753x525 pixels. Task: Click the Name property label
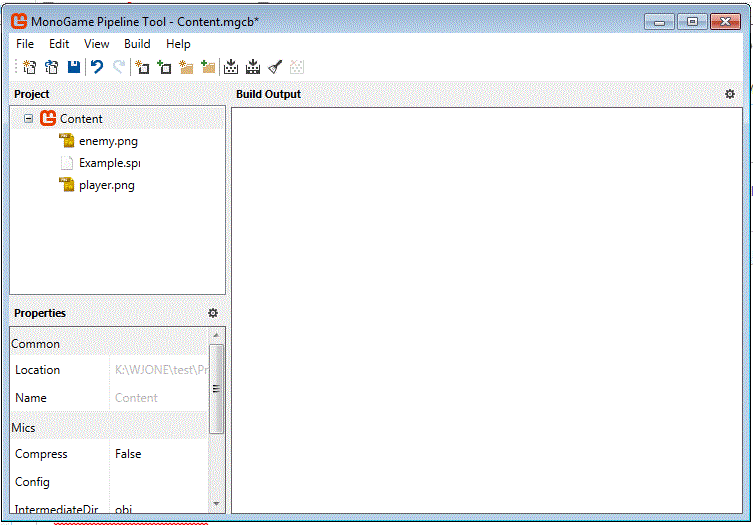(31, 398)
